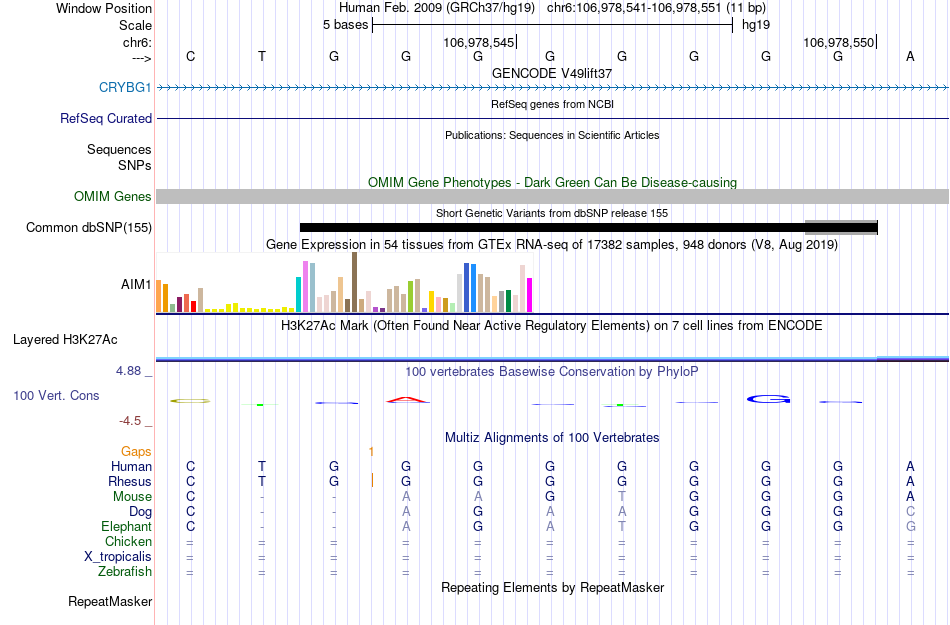Click the Human species label
This screenshot has width=950, height=625.
(x=131, y=466)
